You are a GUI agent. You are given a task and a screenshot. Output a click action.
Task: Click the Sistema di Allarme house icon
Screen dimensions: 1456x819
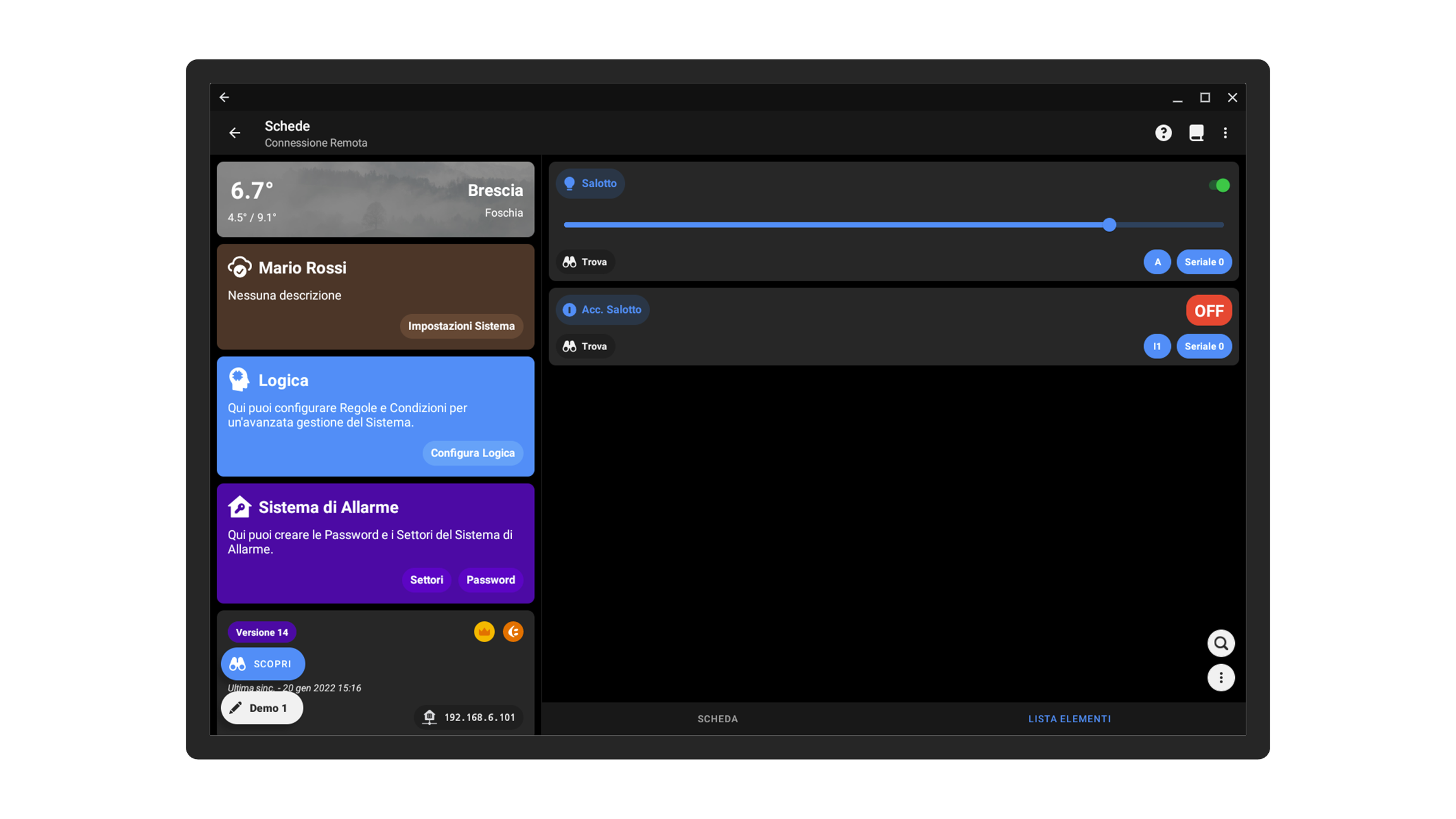(239, 507)
